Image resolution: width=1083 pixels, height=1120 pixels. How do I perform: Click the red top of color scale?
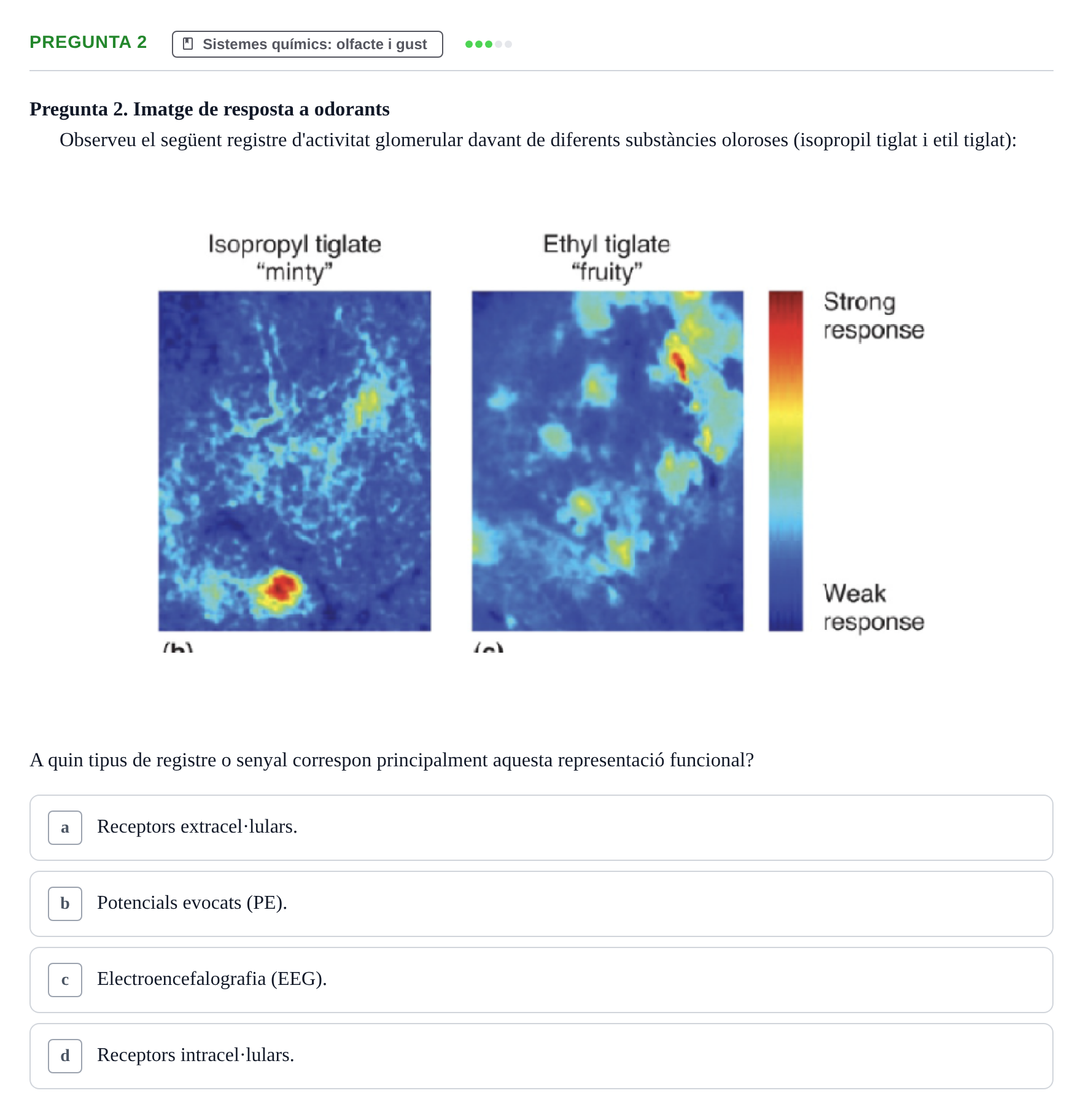click(786, 313)
